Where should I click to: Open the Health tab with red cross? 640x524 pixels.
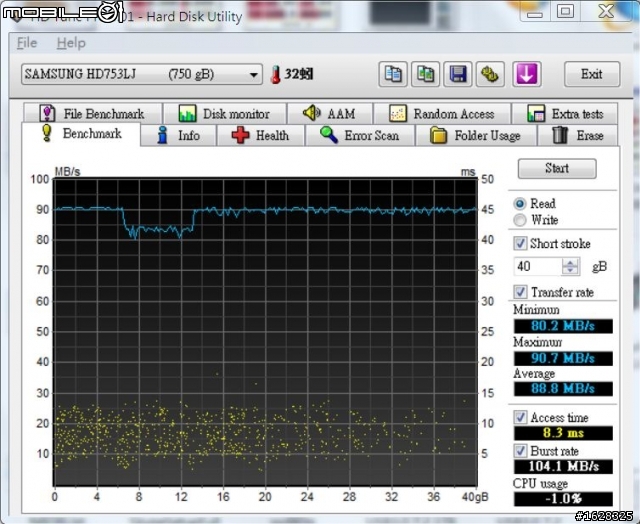tap(260, 135)
